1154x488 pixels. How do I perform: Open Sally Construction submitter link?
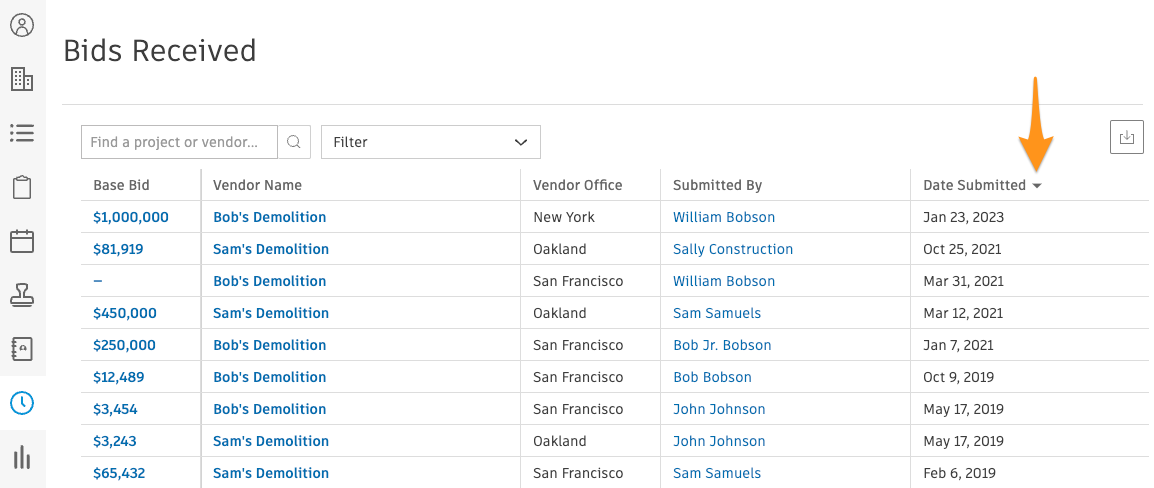coord(732,249)
